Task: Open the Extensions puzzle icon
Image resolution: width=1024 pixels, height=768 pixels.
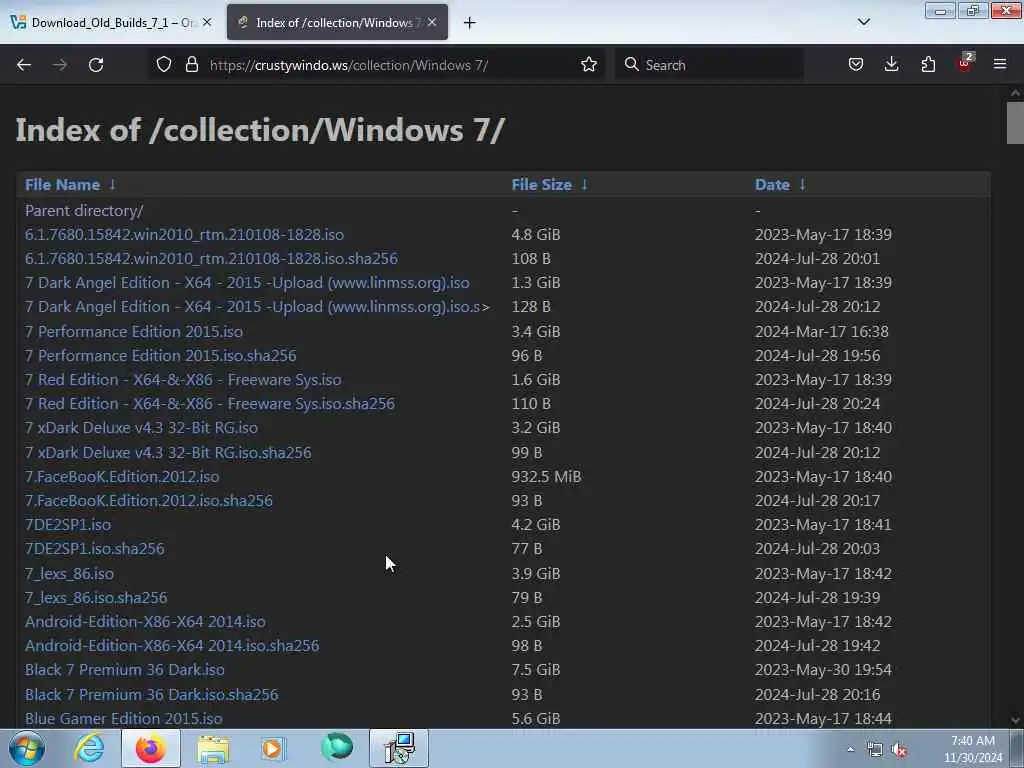Action: click(928, 65)
